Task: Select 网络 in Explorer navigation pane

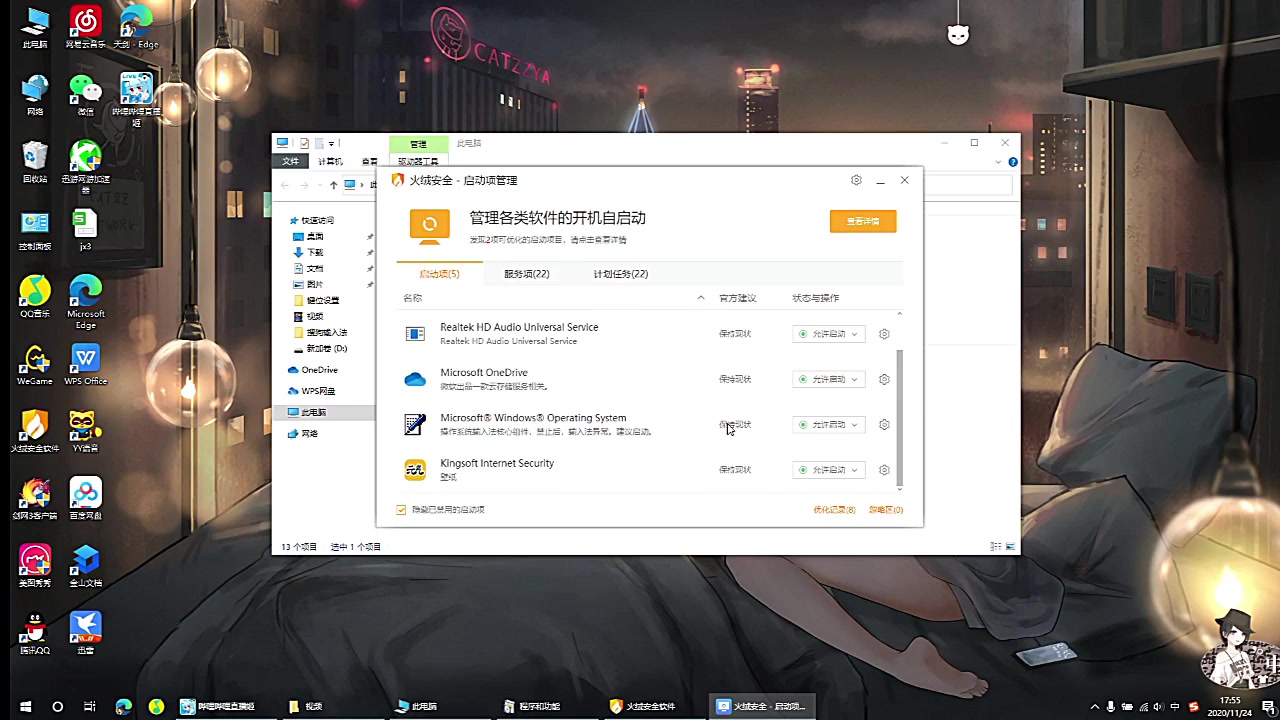Action: [309, 433]
